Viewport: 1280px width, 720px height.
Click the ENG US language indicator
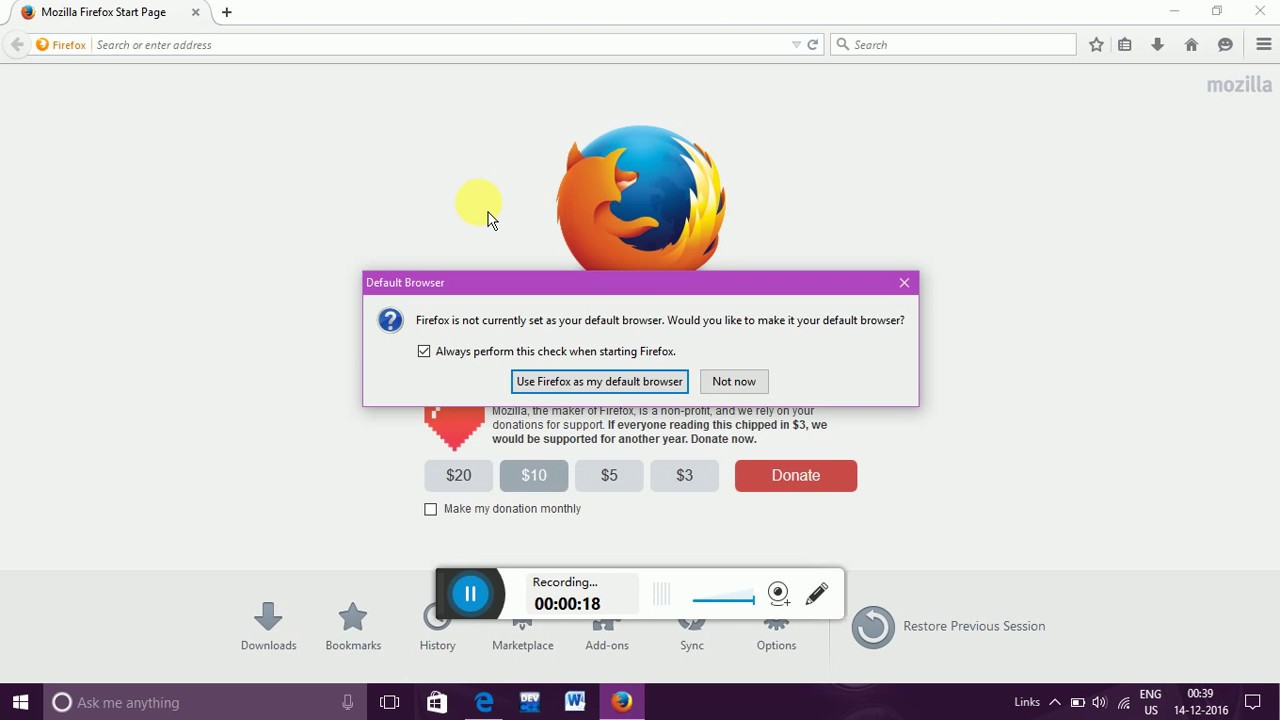1151,702
